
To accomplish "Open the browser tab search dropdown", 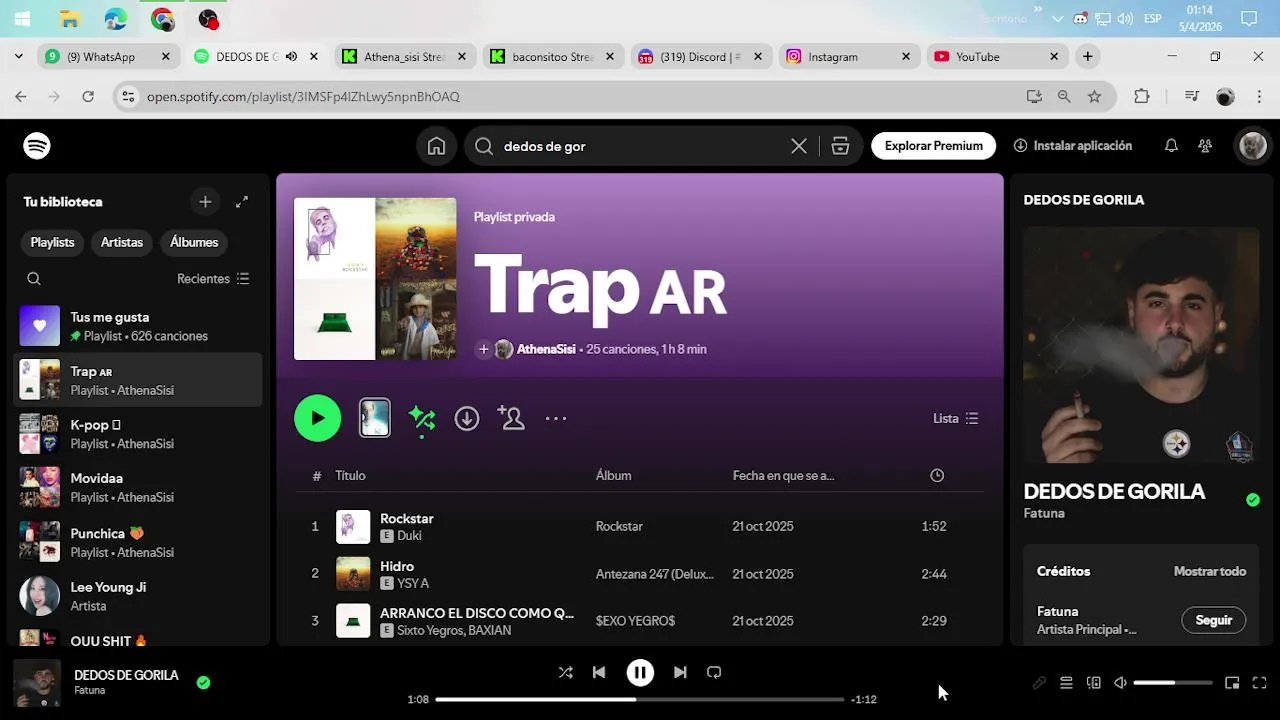I will [18, 57].
